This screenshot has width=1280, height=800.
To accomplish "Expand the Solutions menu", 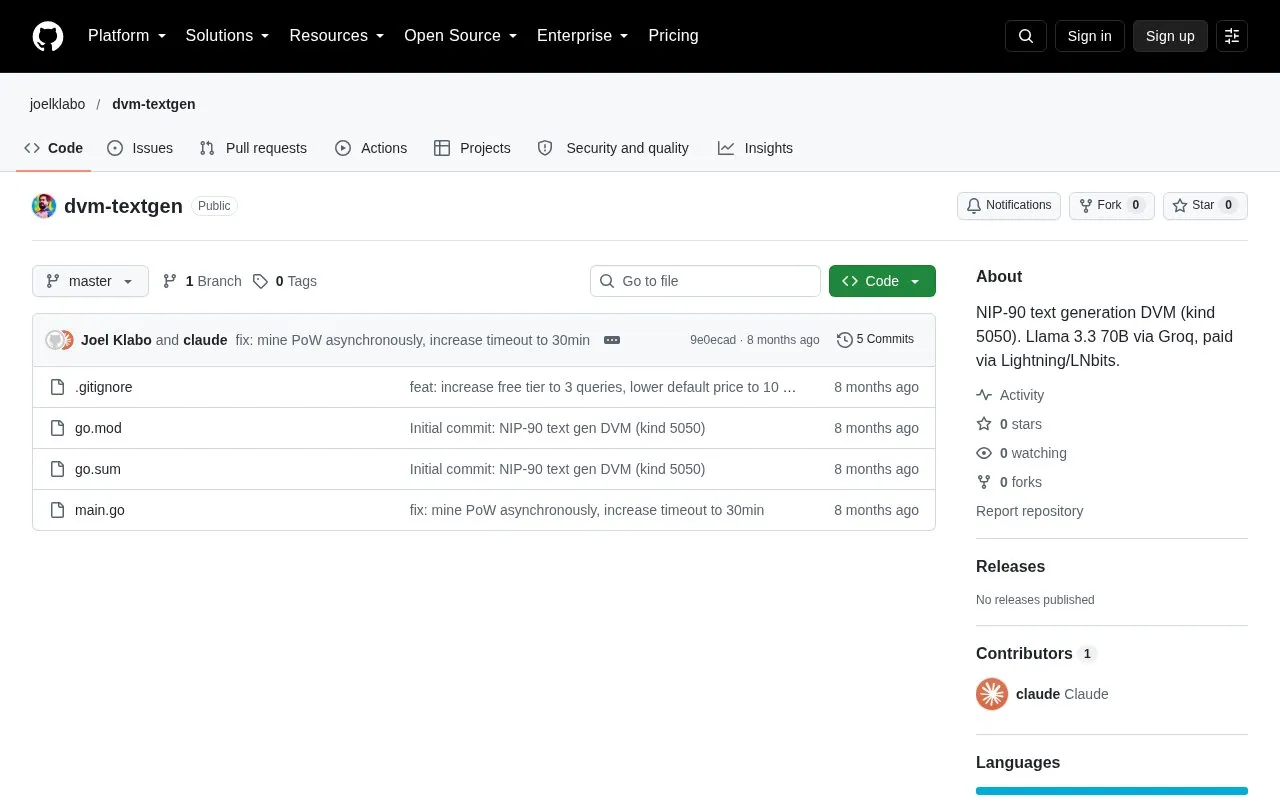I will coord(228,36).
